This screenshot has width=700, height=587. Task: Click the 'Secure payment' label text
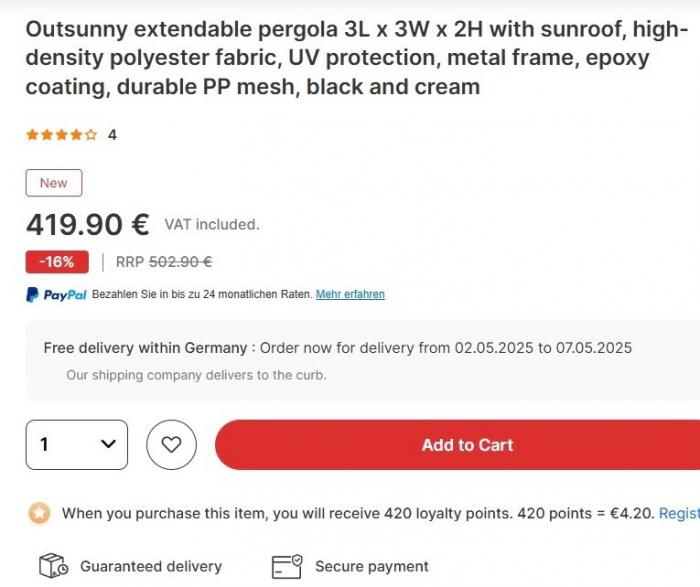(372, 566)
